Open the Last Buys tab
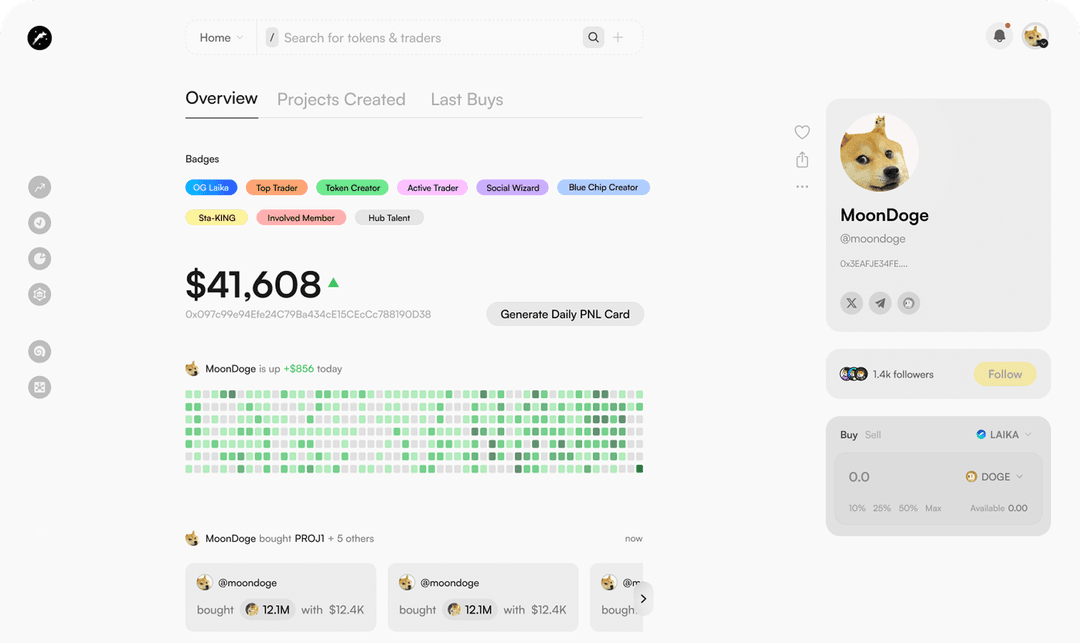The image size is (1080, 643). click(467, 99)
